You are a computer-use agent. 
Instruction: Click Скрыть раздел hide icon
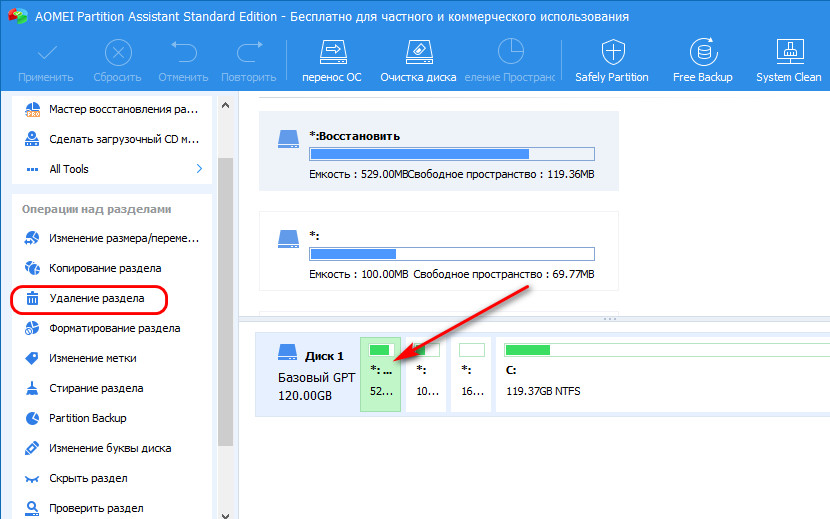32,479
